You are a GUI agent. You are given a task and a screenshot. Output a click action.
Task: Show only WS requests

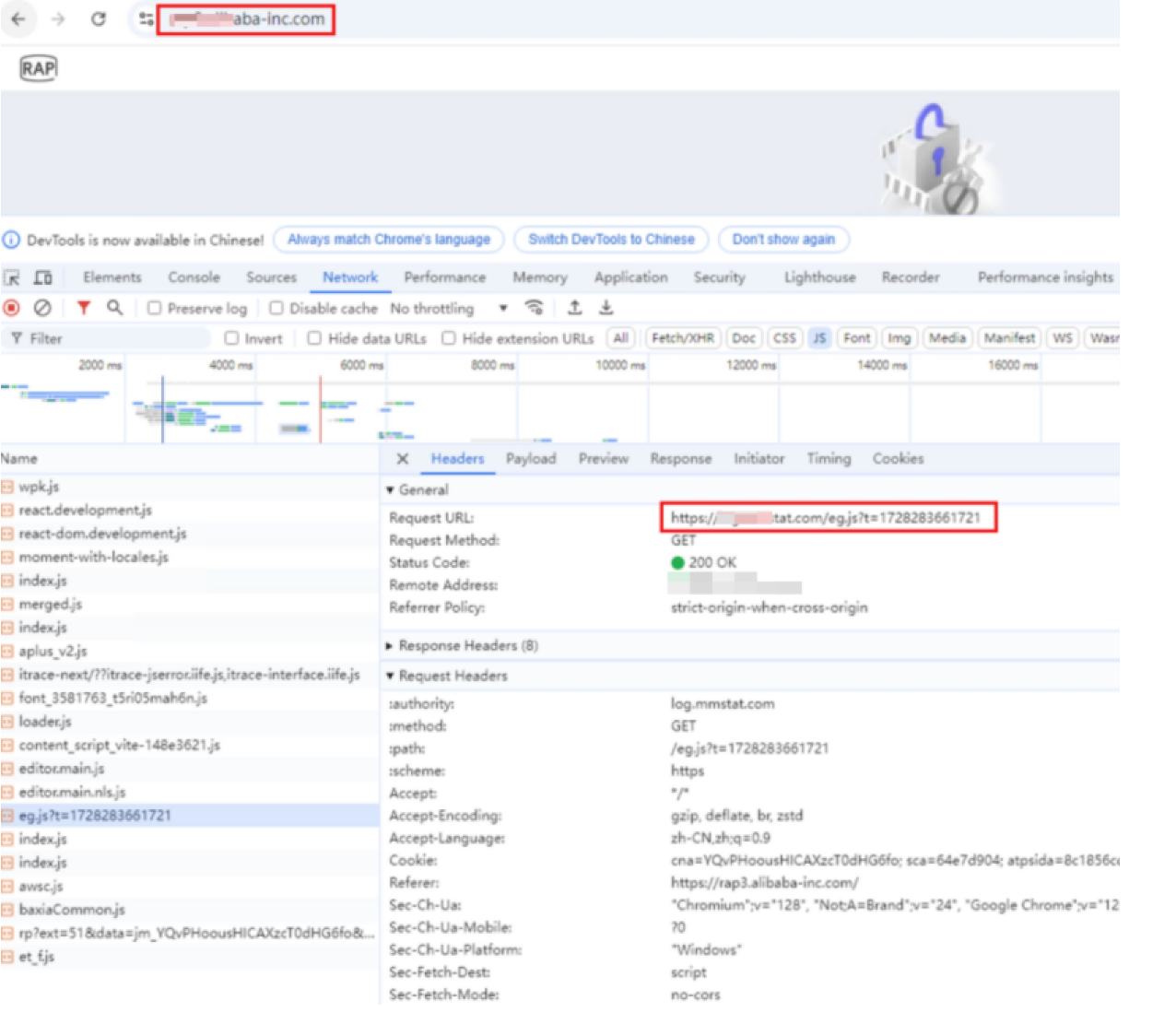click(x=1063, y=338)
